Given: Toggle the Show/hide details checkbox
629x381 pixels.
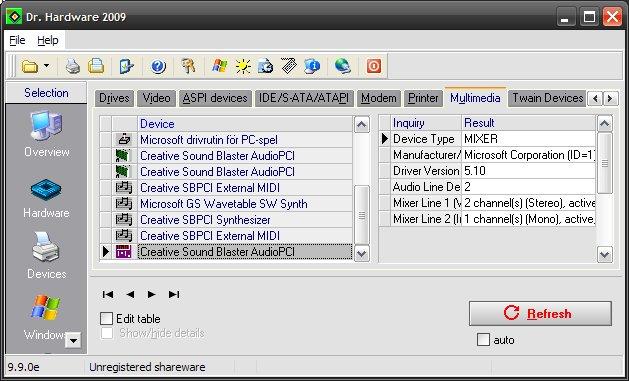Looking at the screenshot, I should [x=107, y=333].
